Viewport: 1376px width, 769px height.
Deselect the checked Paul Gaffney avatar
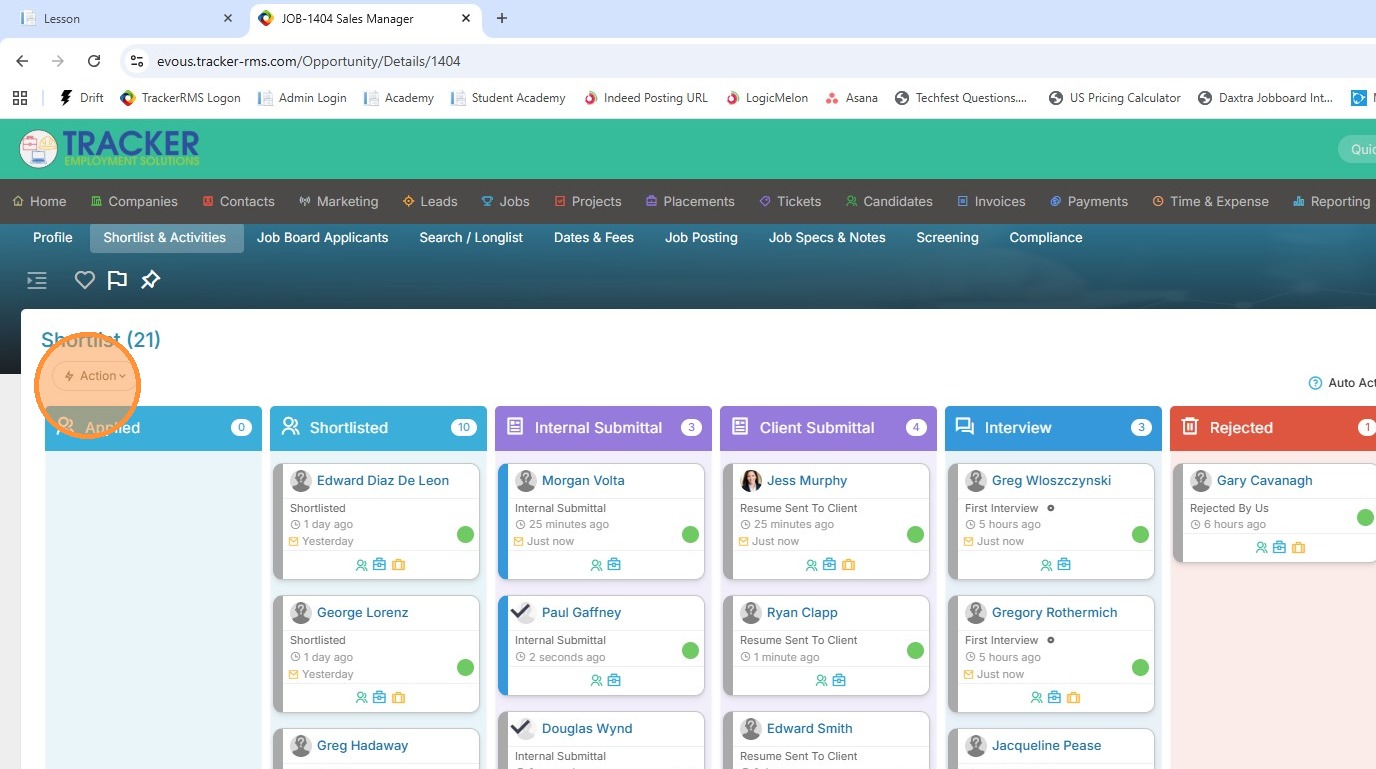(x=521, y=612)
